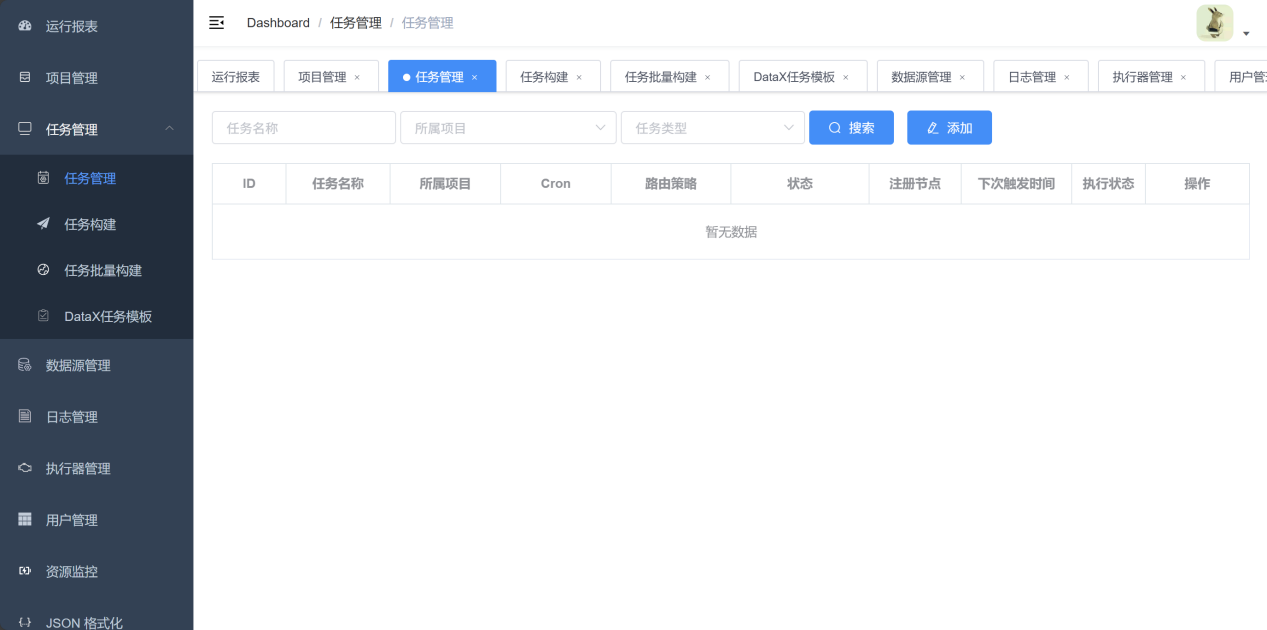This screenshot has height=630, width=1267.
Task: Click the 用户管理 grid icon
Action: pyautogui.click(x=25, y=519)
